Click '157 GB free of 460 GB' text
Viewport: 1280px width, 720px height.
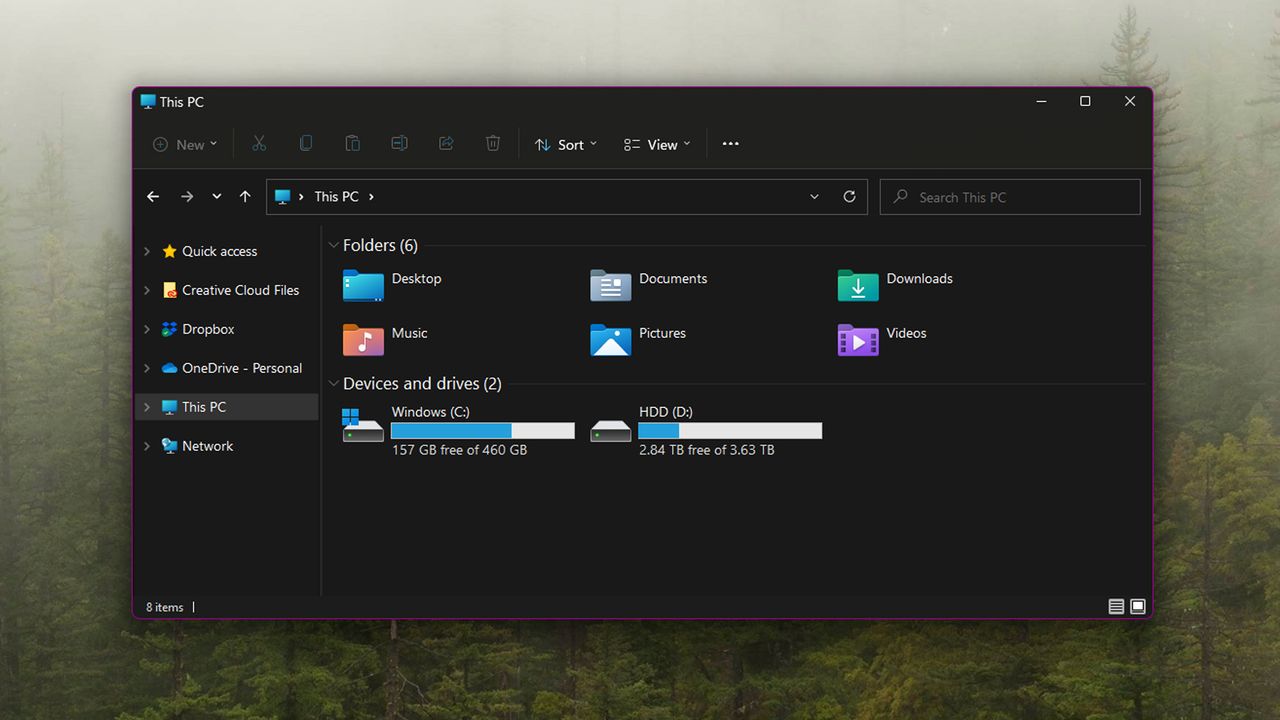[x=459, y=450]
